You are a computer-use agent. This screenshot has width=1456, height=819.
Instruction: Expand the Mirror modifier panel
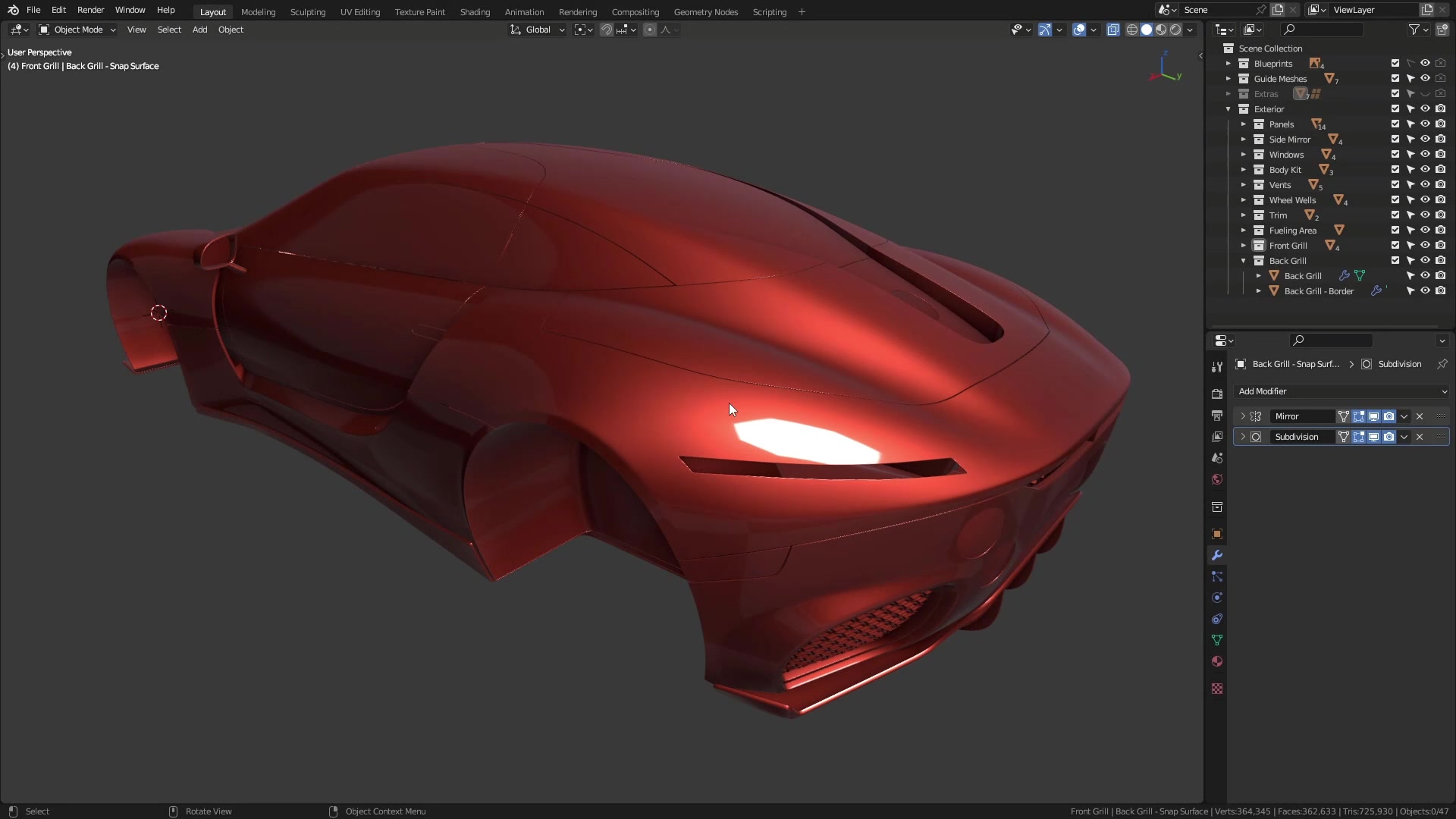(x=1243, y=416)
